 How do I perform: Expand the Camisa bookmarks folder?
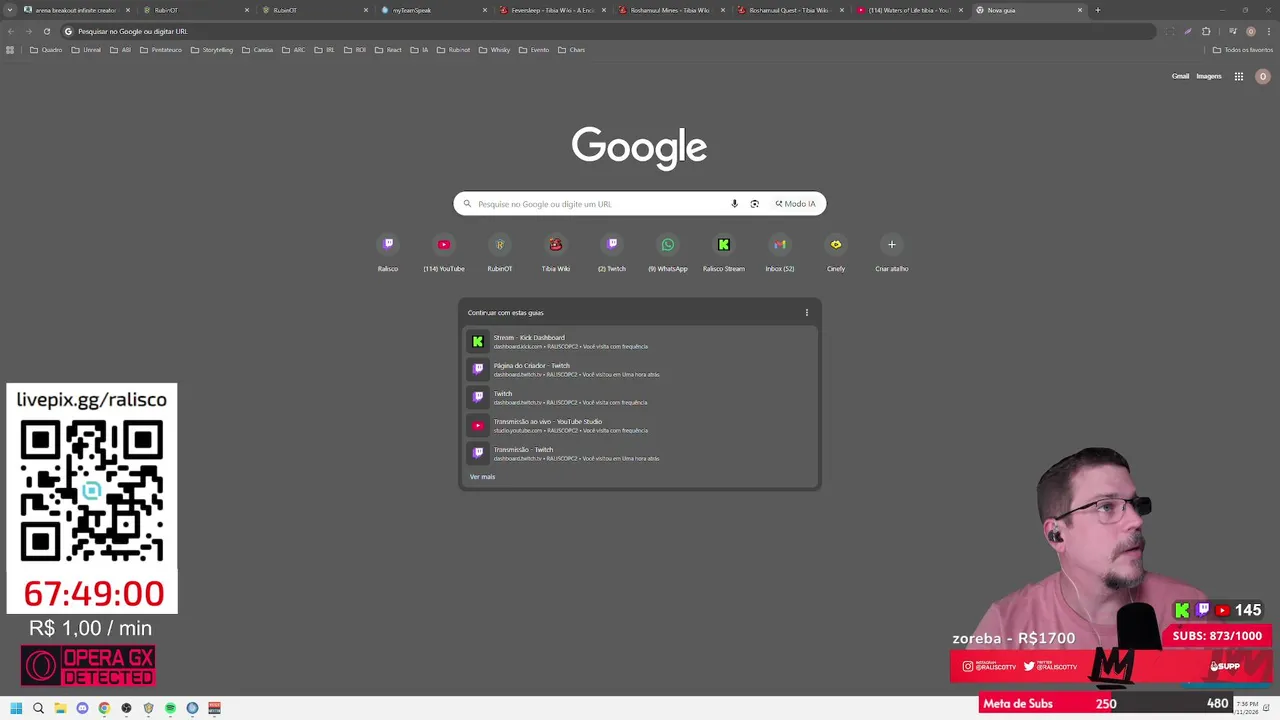point(258,50)
